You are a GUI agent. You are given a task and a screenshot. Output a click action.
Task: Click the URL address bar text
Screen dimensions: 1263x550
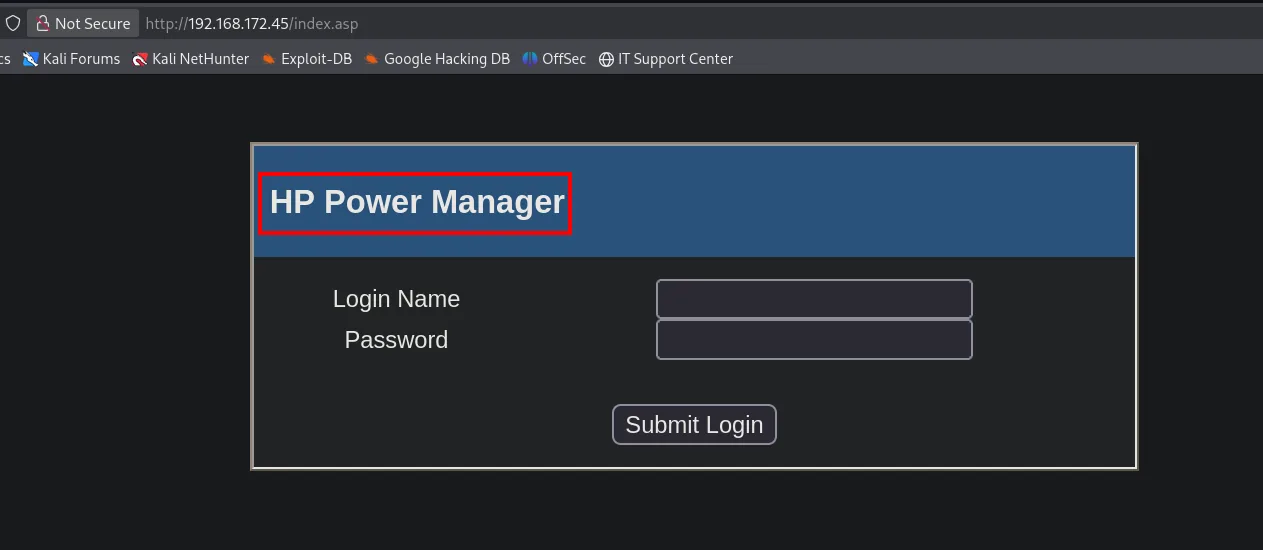click(x=252, y=23)
